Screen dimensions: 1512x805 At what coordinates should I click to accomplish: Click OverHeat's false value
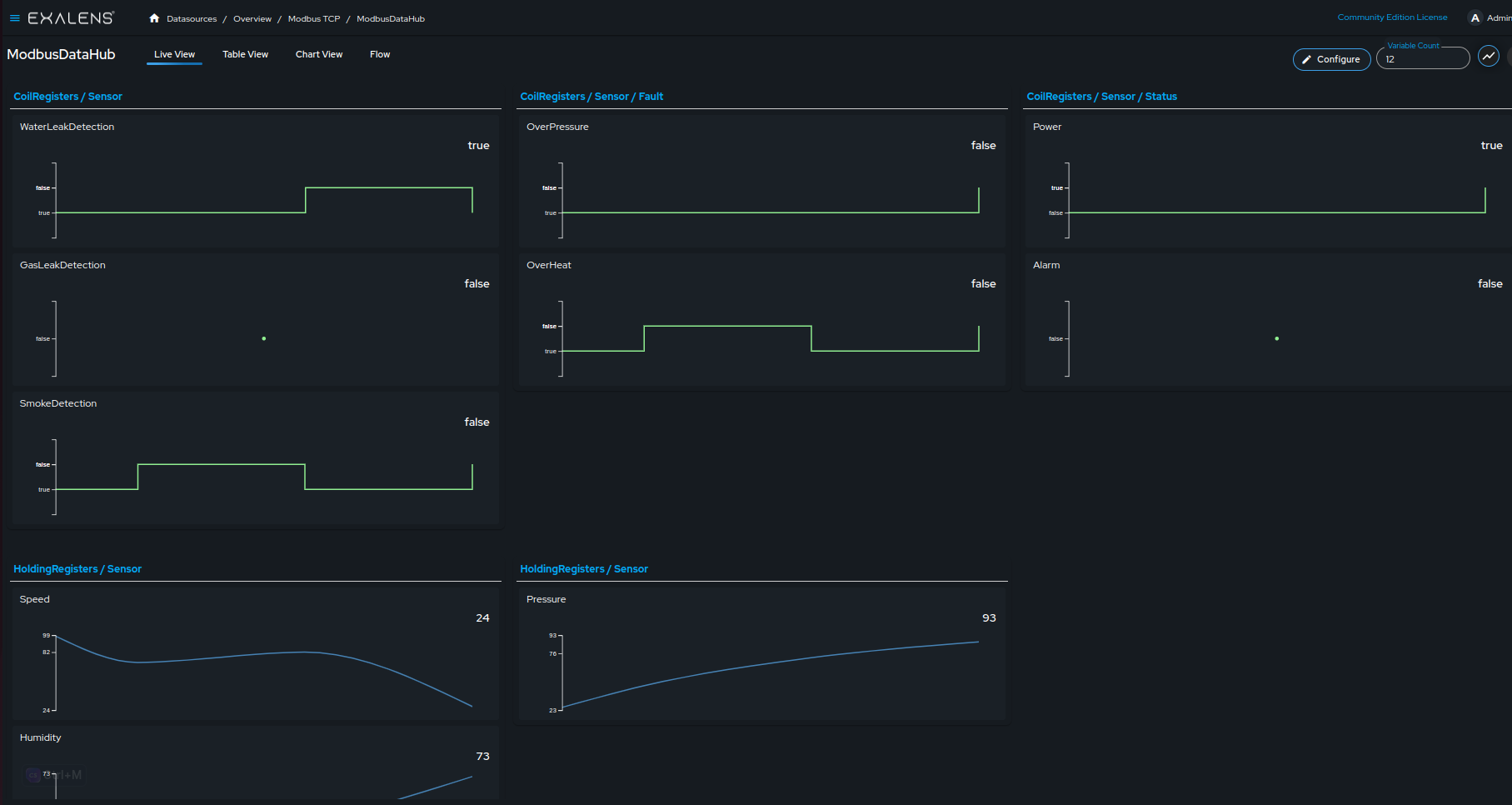coord(983,283)
